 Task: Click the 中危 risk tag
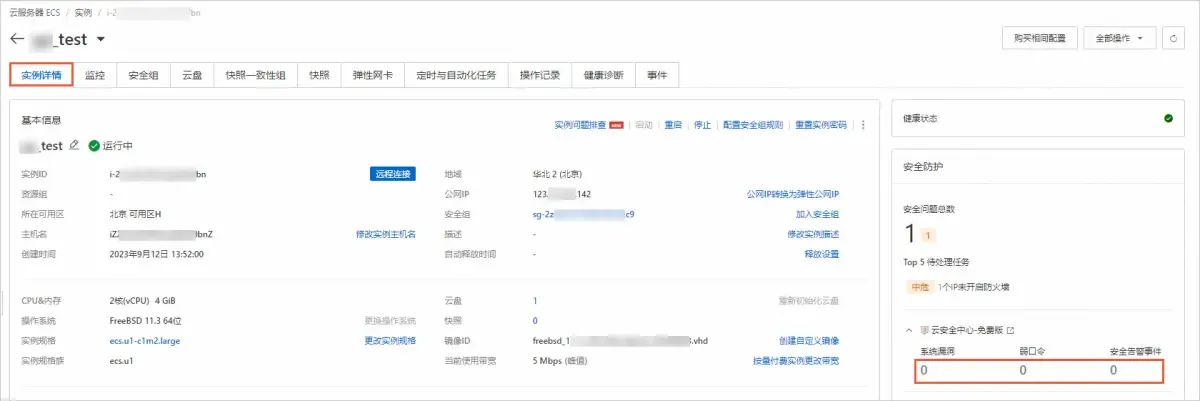click(x=918, y=287)
